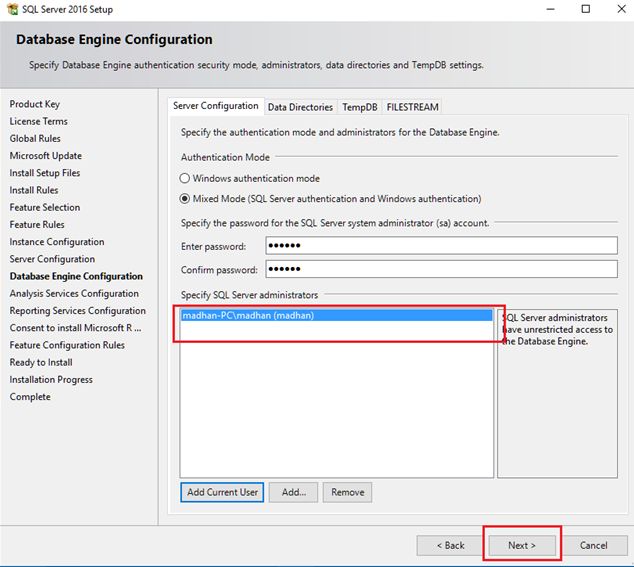The image size is (634, 567).
Task: Select the Server Configuration tab
Action: pyautogui.click(x=216, y=106)
